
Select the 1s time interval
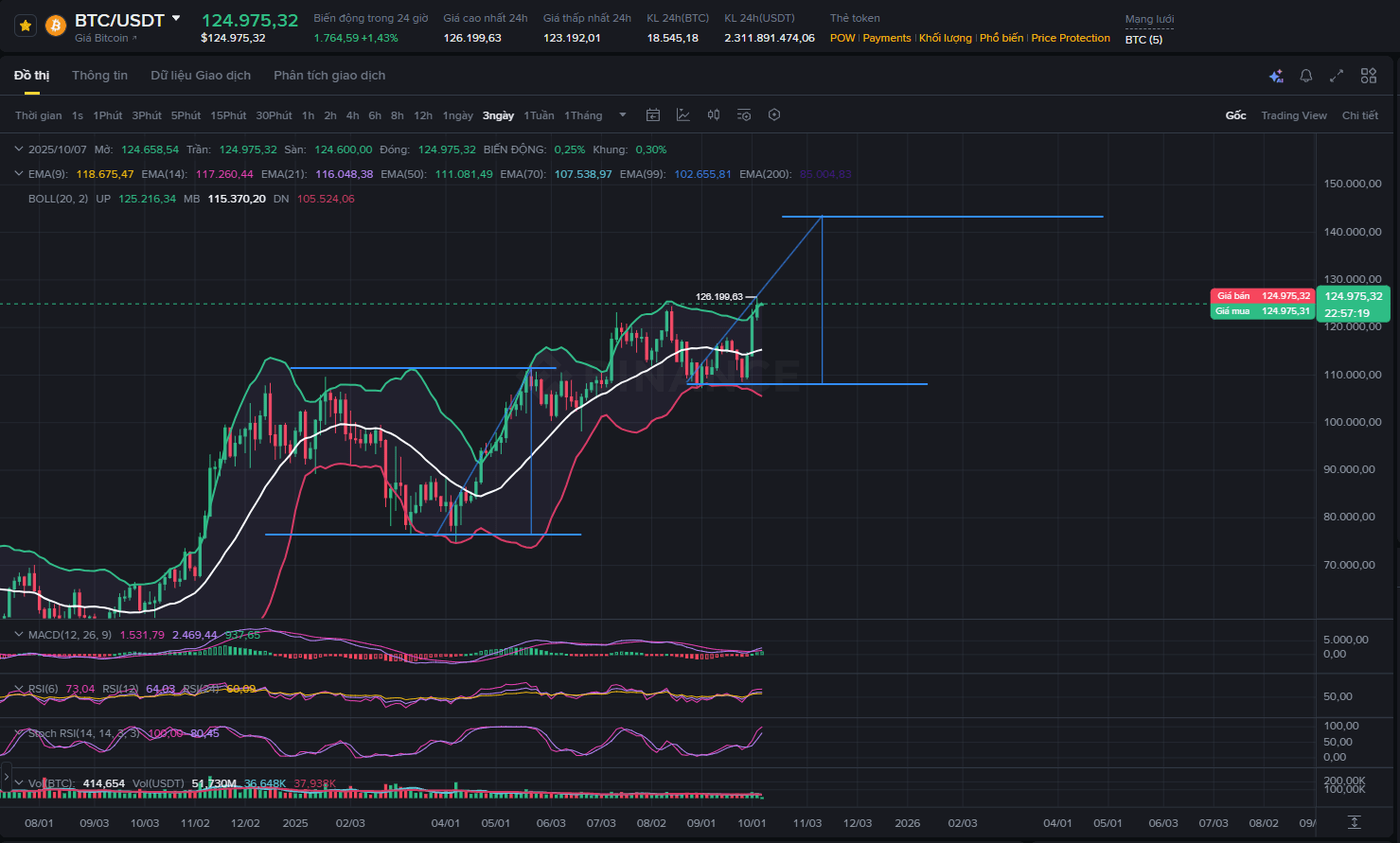(x=78, y=115)
